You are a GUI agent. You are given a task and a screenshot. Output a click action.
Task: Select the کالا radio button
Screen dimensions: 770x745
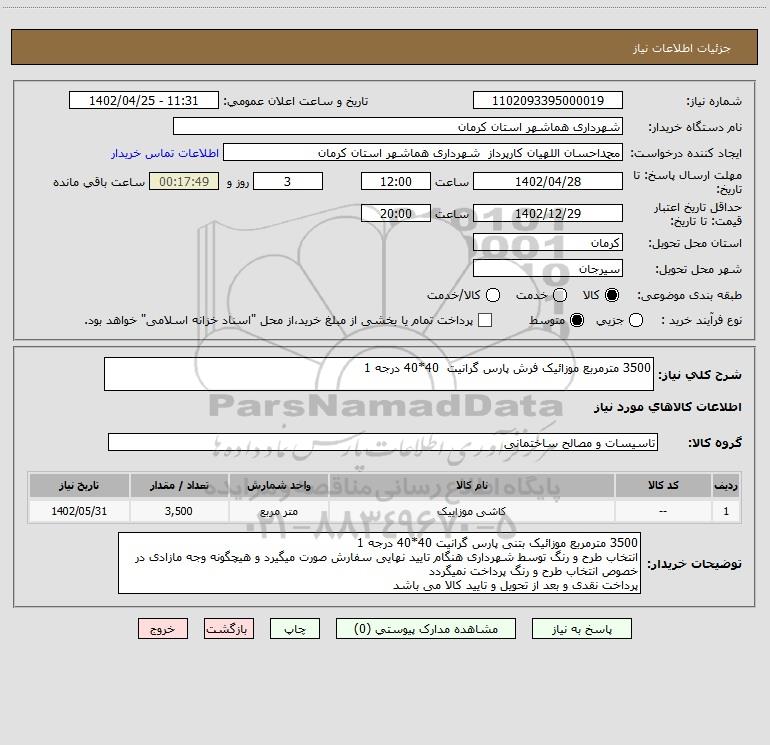pyautogui.click(x=612, y=295)
